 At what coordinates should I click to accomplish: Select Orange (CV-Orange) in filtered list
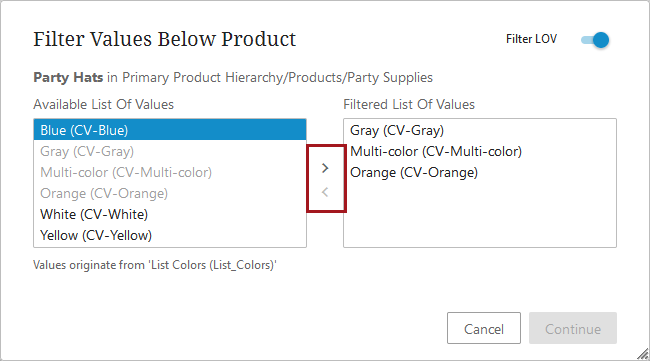(x=480, y=172)
